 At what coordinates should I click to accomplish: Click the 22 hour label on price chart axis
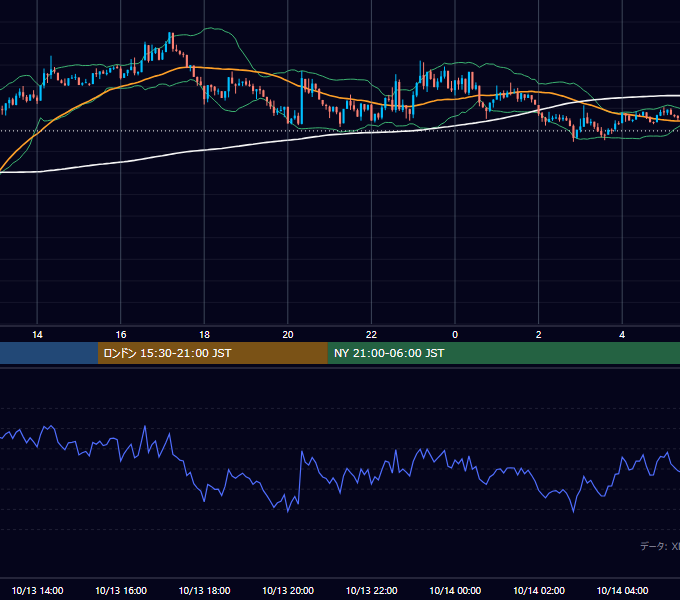tap(371, 335)
